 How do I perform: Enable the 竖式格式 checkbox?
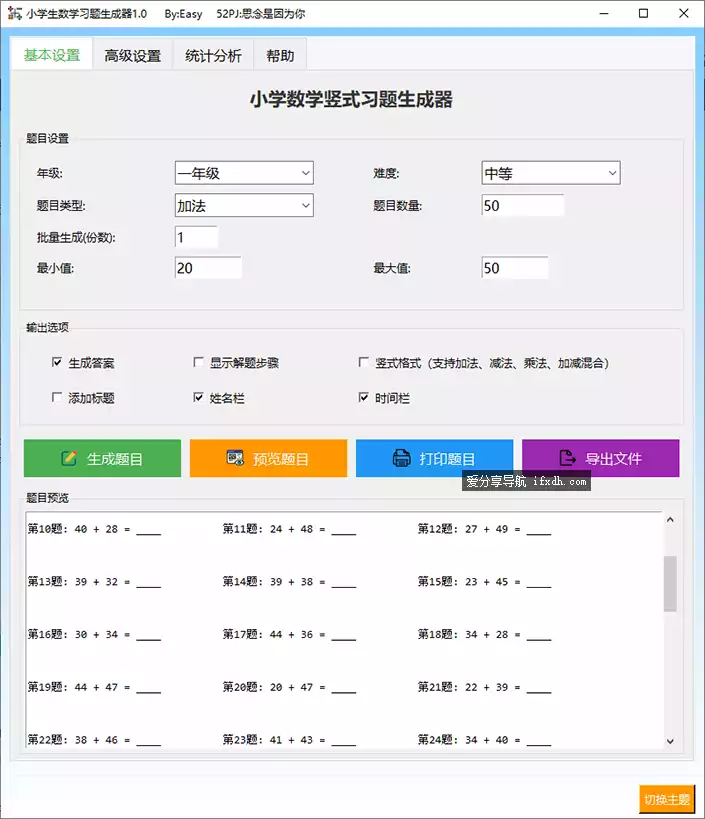point(363,362)
